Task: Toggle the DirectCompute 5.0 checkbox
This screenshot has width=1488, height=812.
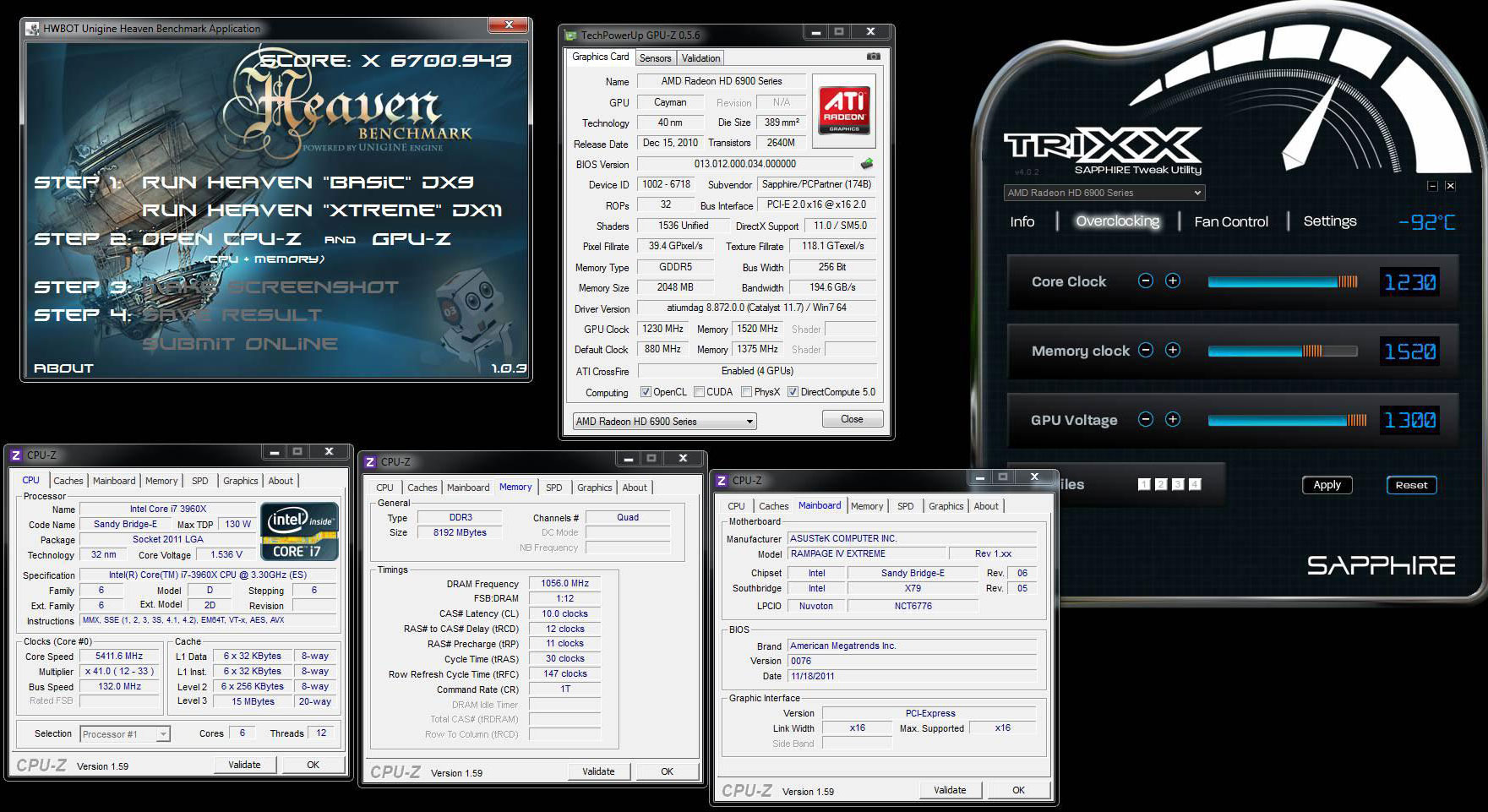Action: coord(793,392)
